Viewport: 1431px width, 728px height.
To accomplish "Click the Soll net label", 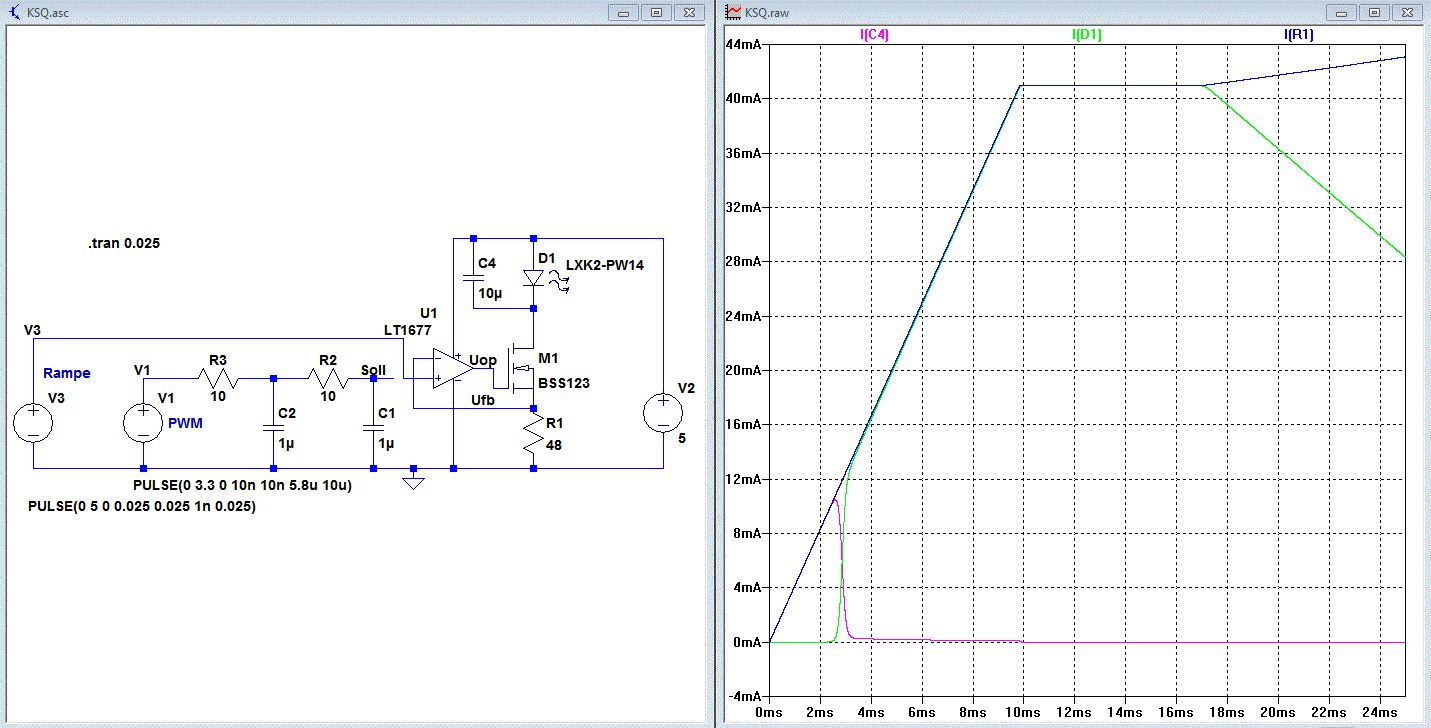I will (373, 370).
